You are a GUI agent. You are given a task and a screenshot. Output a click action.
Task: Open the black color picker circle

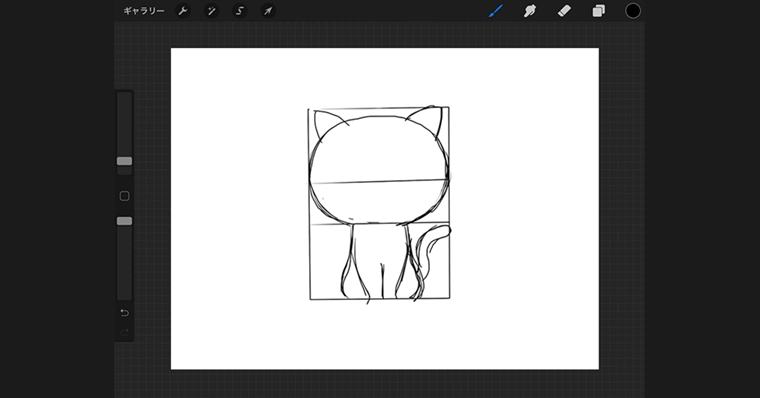point(633,11)
